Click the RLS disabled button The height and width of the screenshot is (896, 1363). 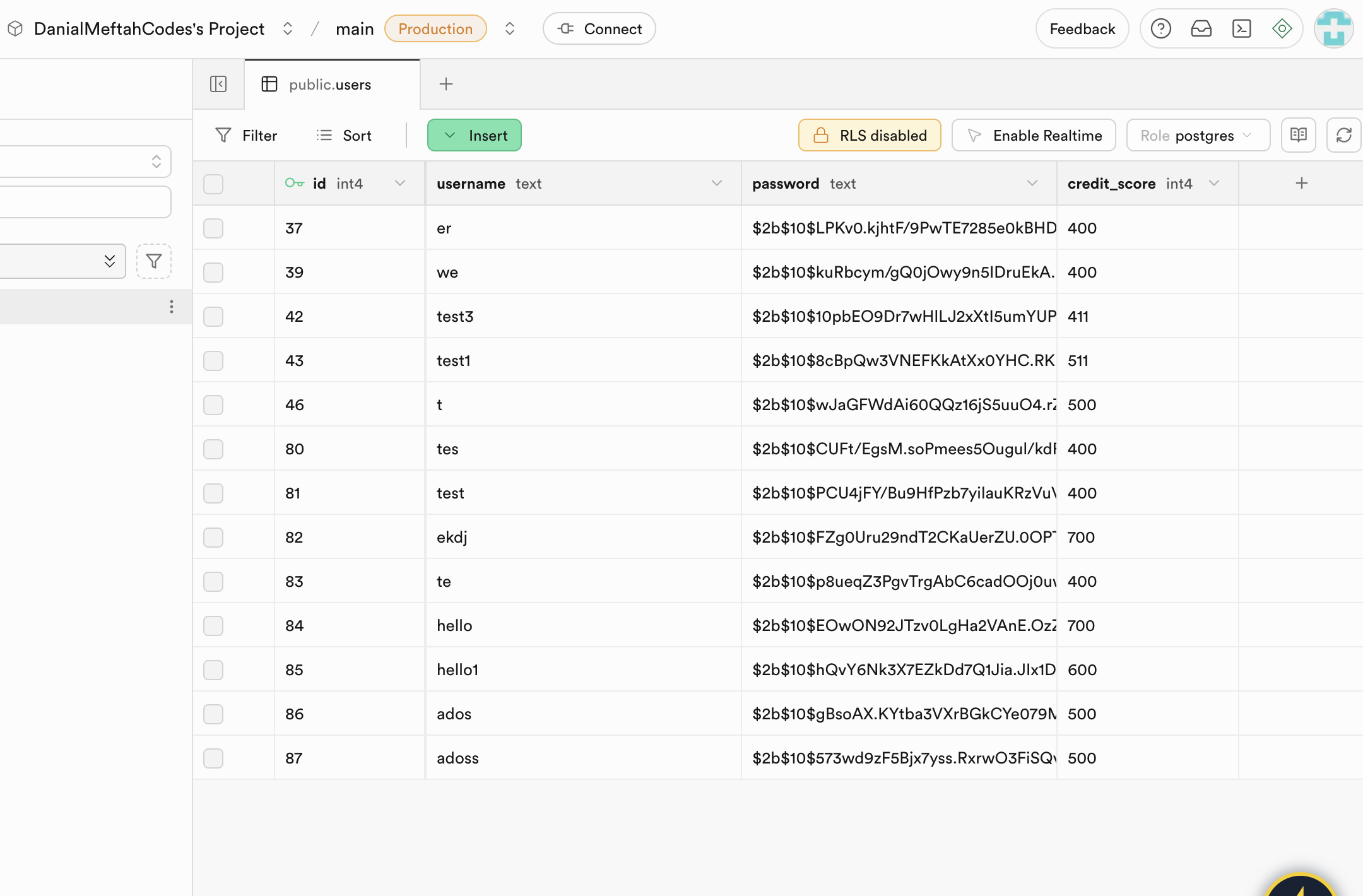pyautogui.click(x=870, y=135)
